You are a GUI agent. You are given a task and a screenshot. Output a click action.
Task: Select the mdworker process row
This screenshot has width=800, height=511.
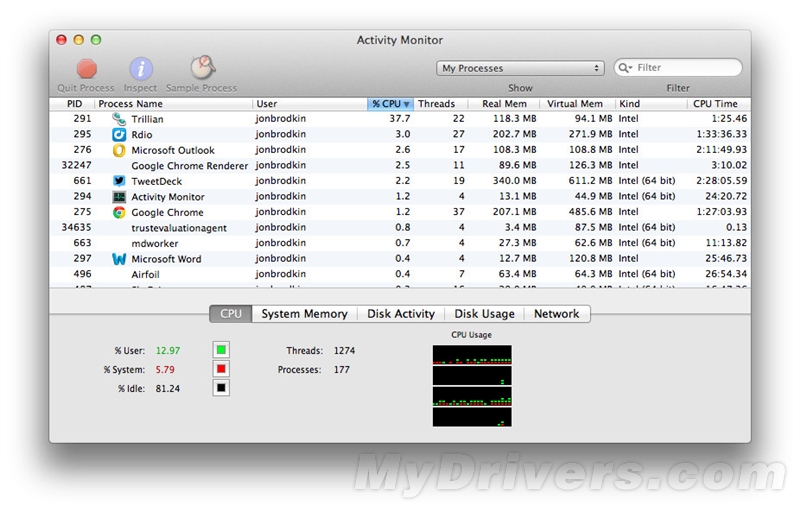pos(400,243)
